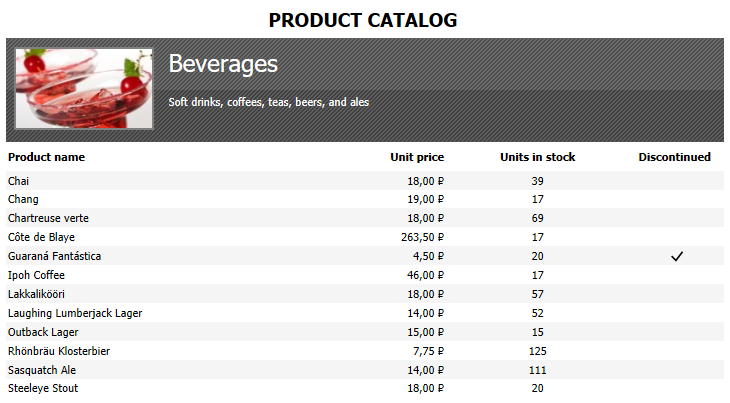Click the Beverages category cocktail image
The image size is (730, 403).
(84, 88)
